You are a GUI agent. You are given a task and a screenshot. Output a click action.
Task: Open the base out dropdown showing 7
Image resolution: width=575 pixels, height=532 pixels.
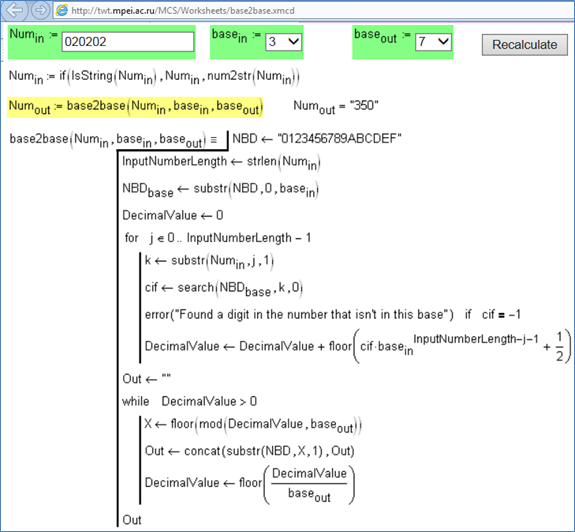click(x=433, y=42)
